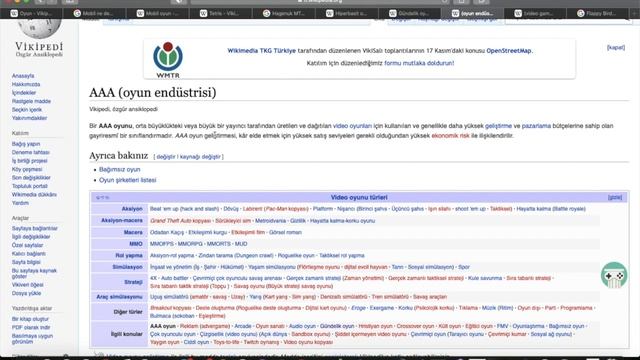Click red "ekonomik risk" link
The width and height of the screenshot is (640, 360).
pyautogui.click(x=450, y=136)
